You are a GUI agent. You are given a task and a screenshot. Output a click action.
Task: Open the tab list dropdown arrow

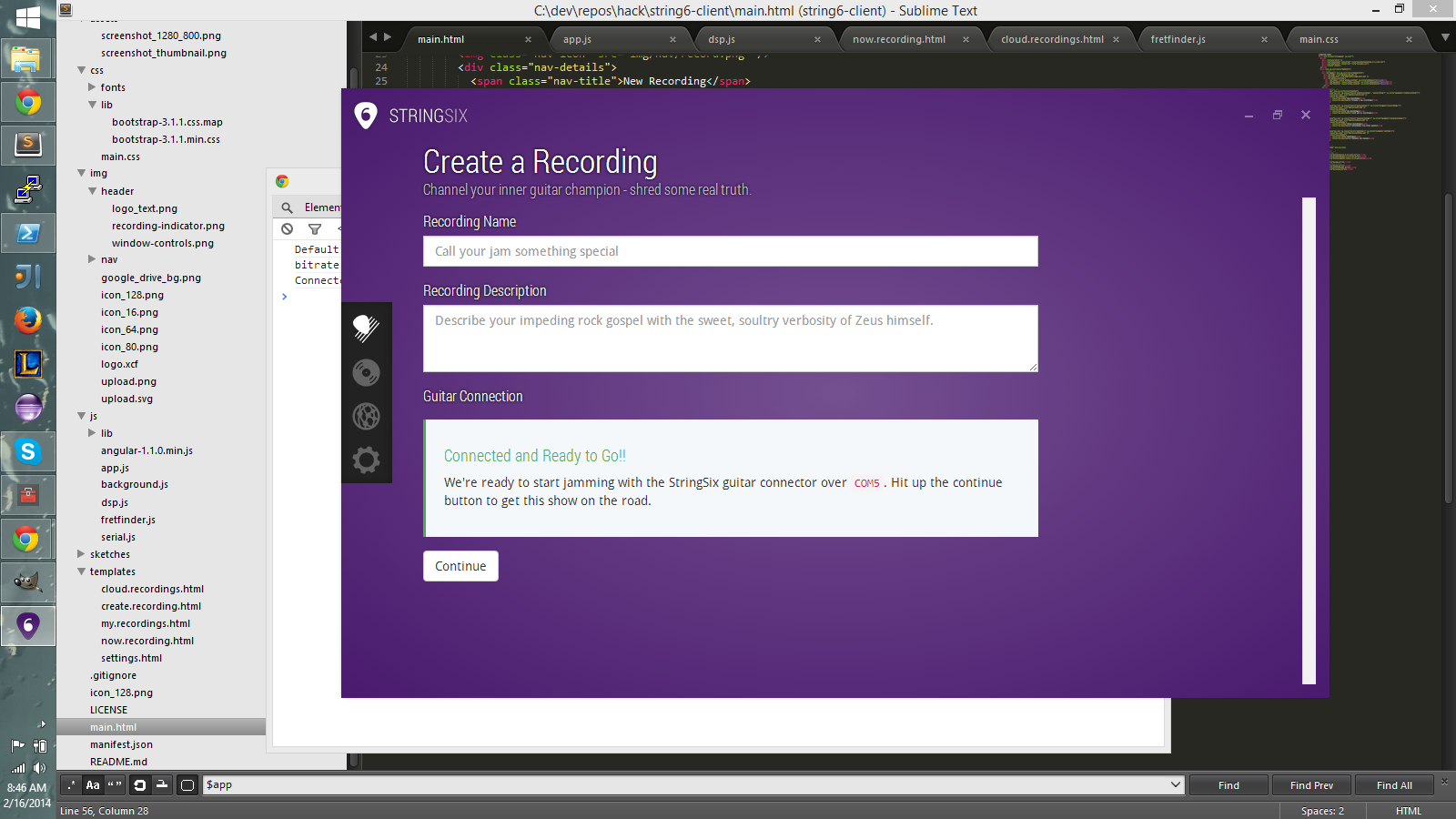click(1445, 37)
